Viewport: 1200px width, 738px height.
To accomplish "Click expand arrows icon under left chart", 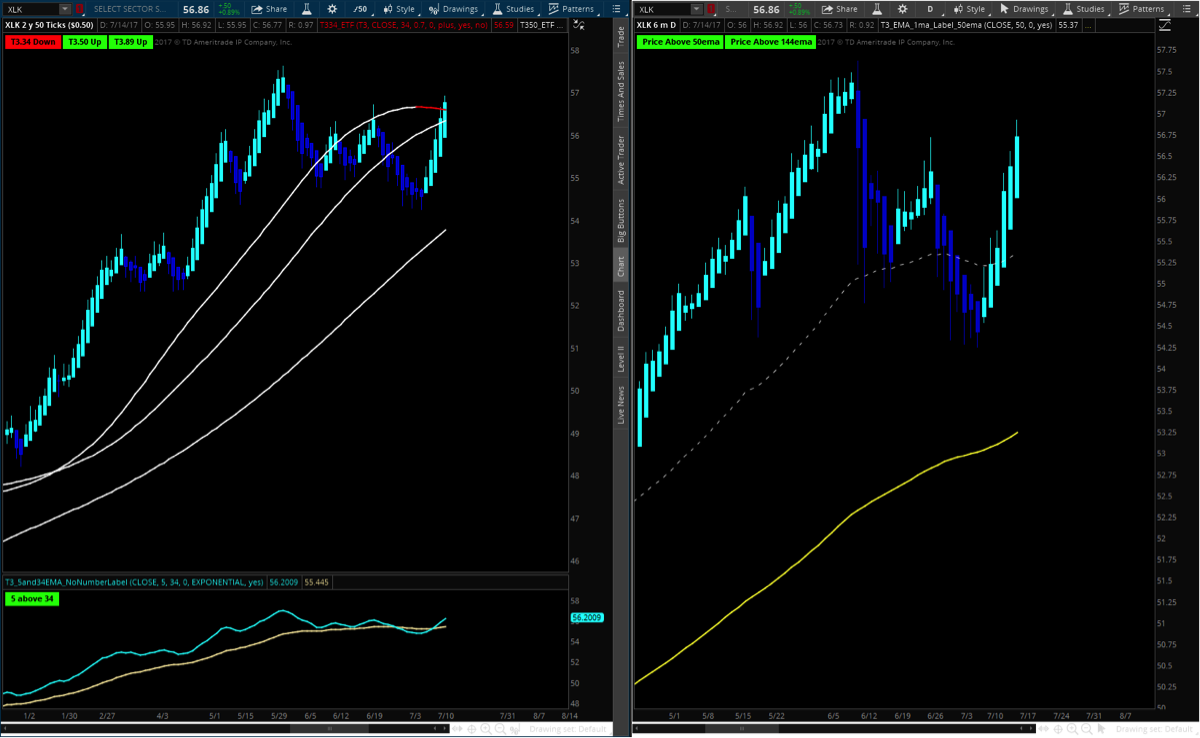I will (457, 729).
